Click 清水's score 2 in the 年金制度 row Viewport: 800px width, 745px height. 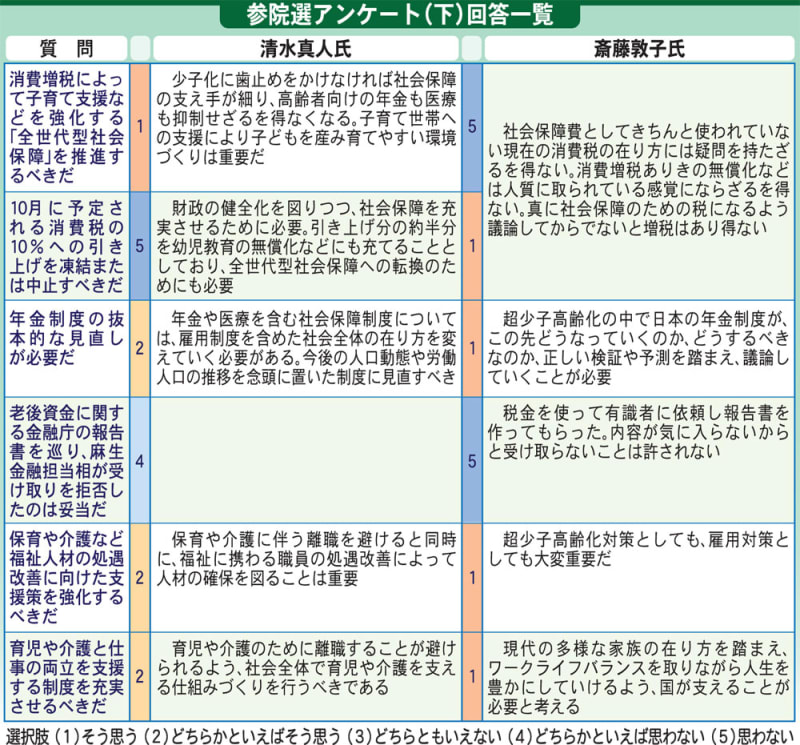(x=140, y=349)
